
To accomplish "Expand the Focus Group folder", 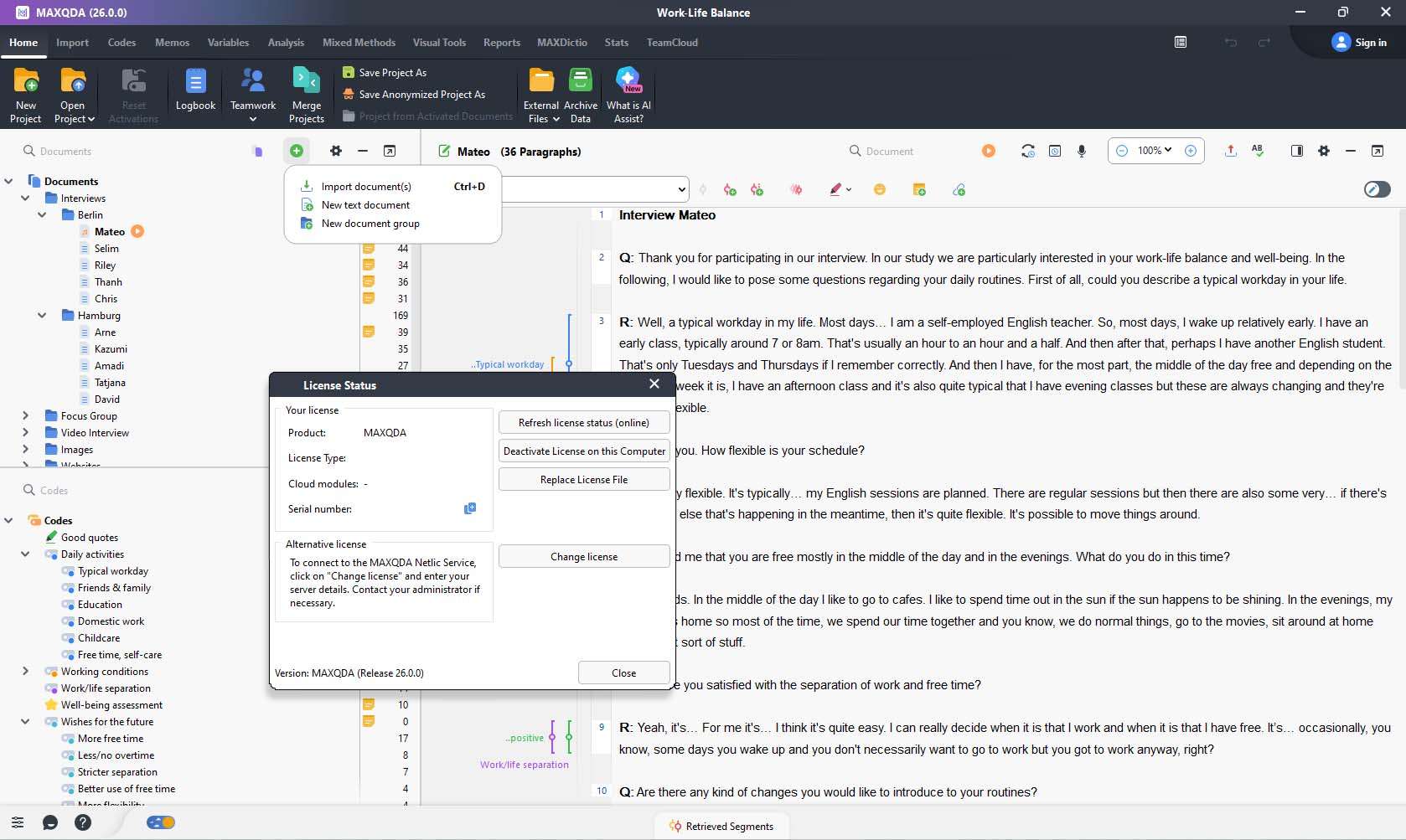I will (x=25, y=415).
